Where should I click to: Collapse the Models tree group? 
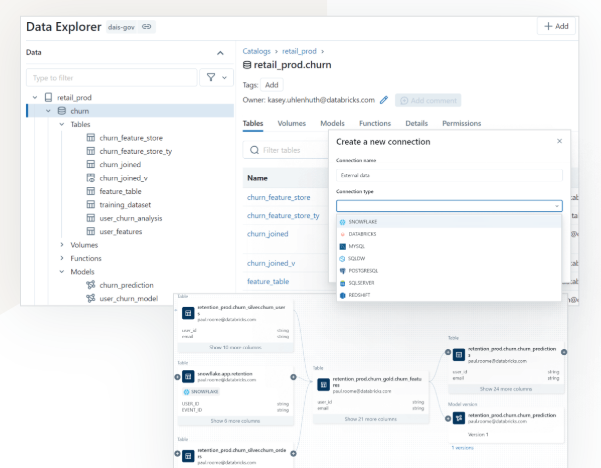62,271
